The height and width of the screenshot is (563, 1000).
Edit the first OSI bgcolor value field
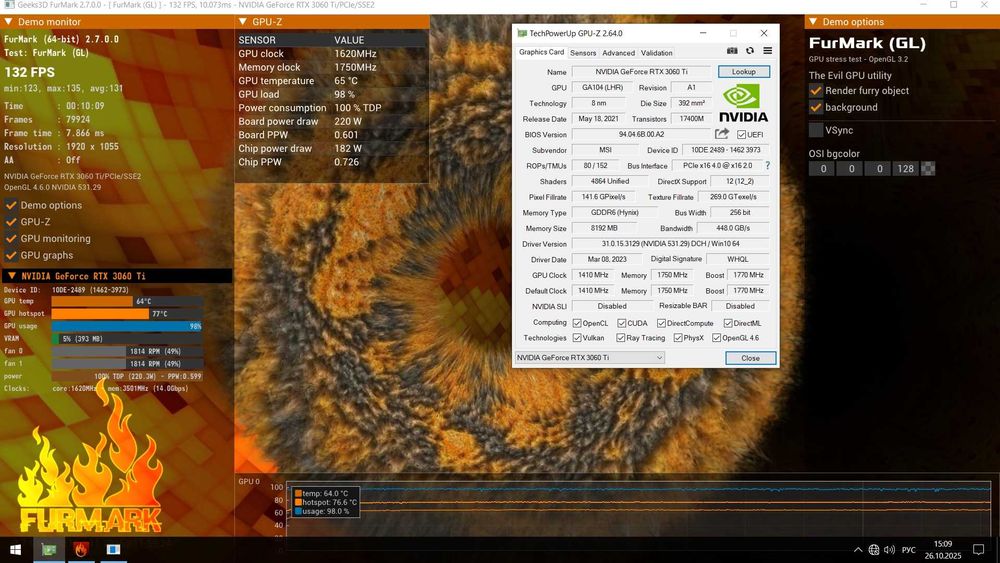[823, 169]
